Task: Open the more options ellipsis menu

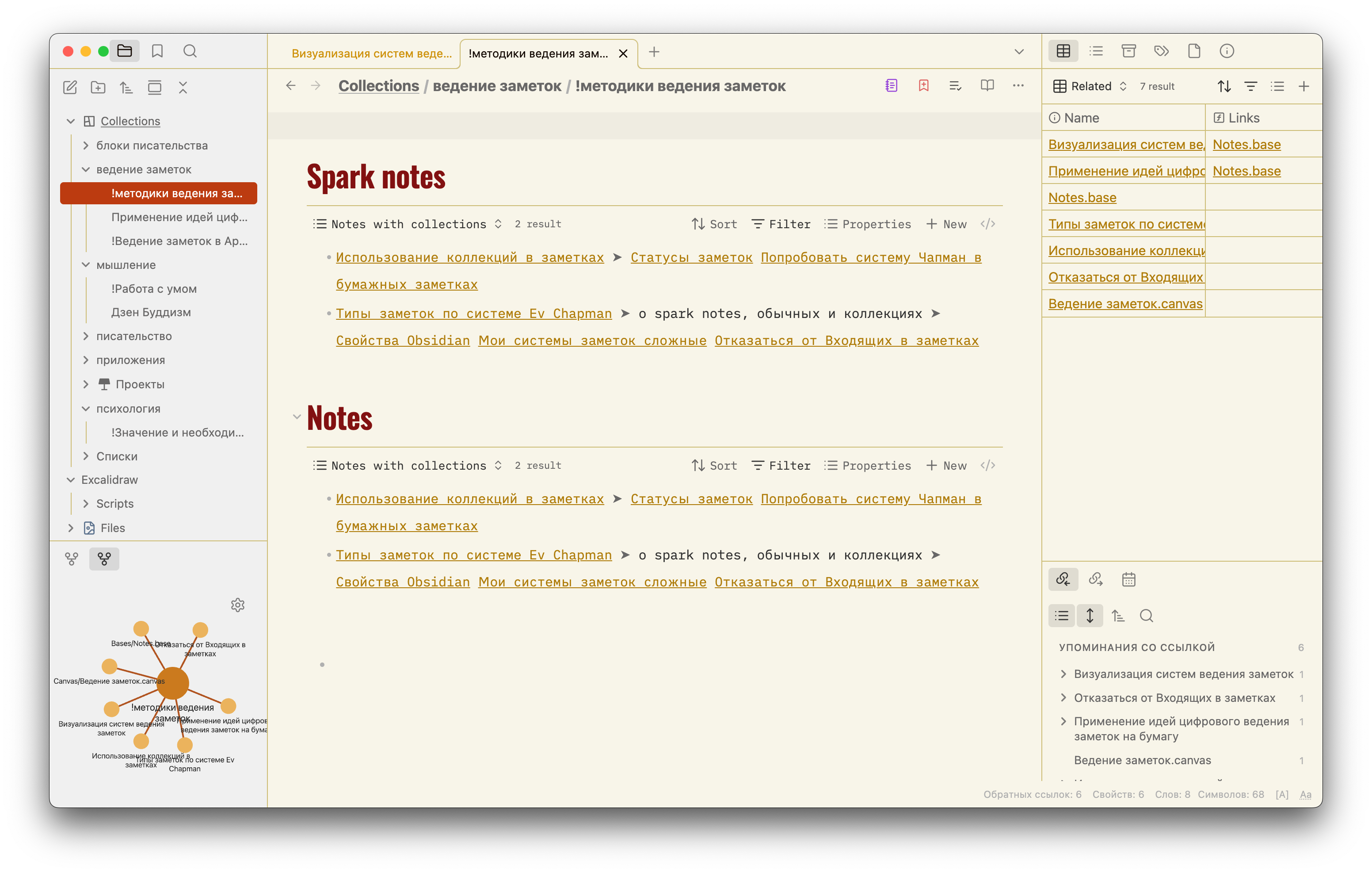Action: [x=1018, y=85]
